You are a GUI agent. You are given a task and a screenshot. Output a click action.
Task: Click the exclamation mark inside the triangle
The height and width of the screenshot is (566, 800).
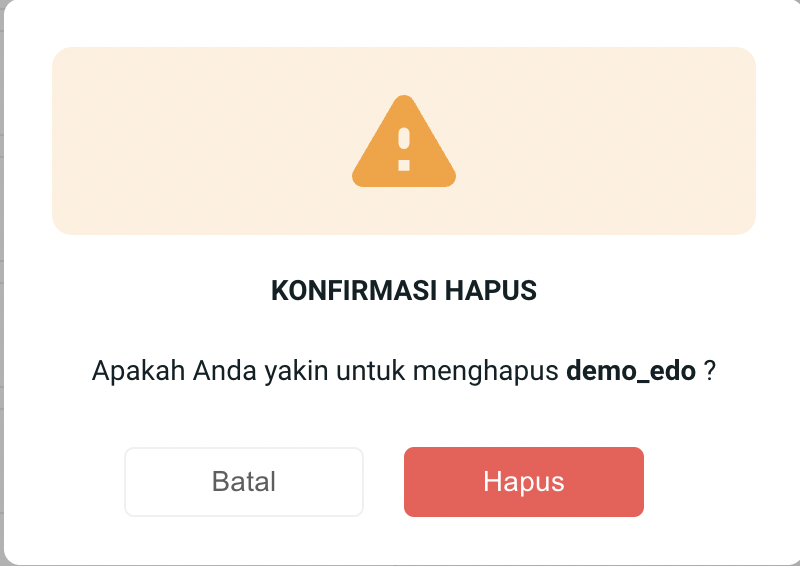pyautogui.click(x=404, y=149)
